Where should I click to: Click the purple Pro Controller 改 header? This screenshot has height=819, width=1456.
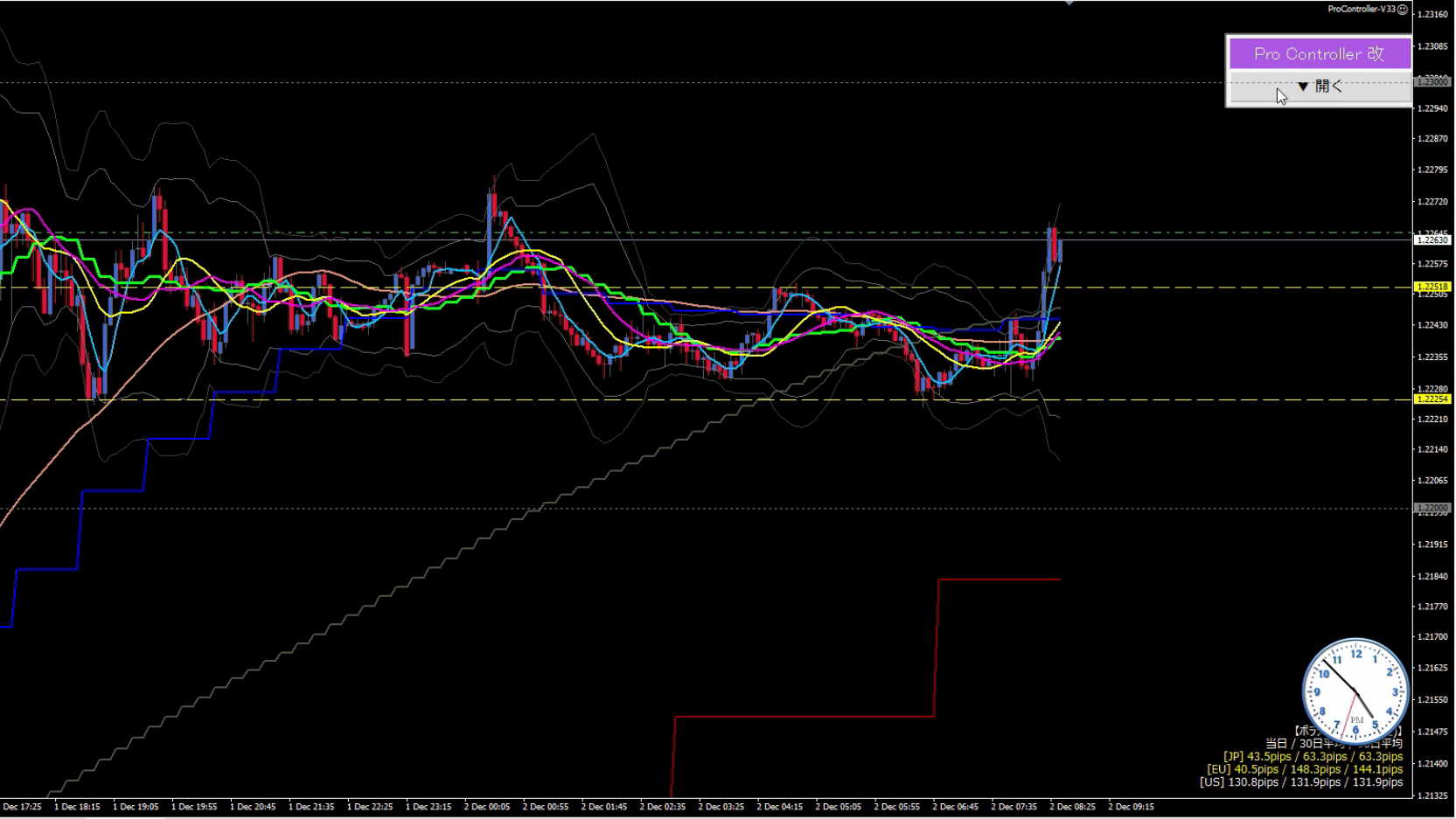point(1319,53)
